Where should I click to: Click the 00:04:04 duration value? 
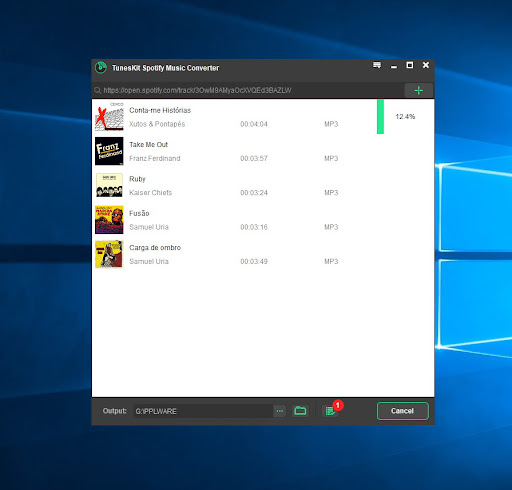tap(254, 124)
